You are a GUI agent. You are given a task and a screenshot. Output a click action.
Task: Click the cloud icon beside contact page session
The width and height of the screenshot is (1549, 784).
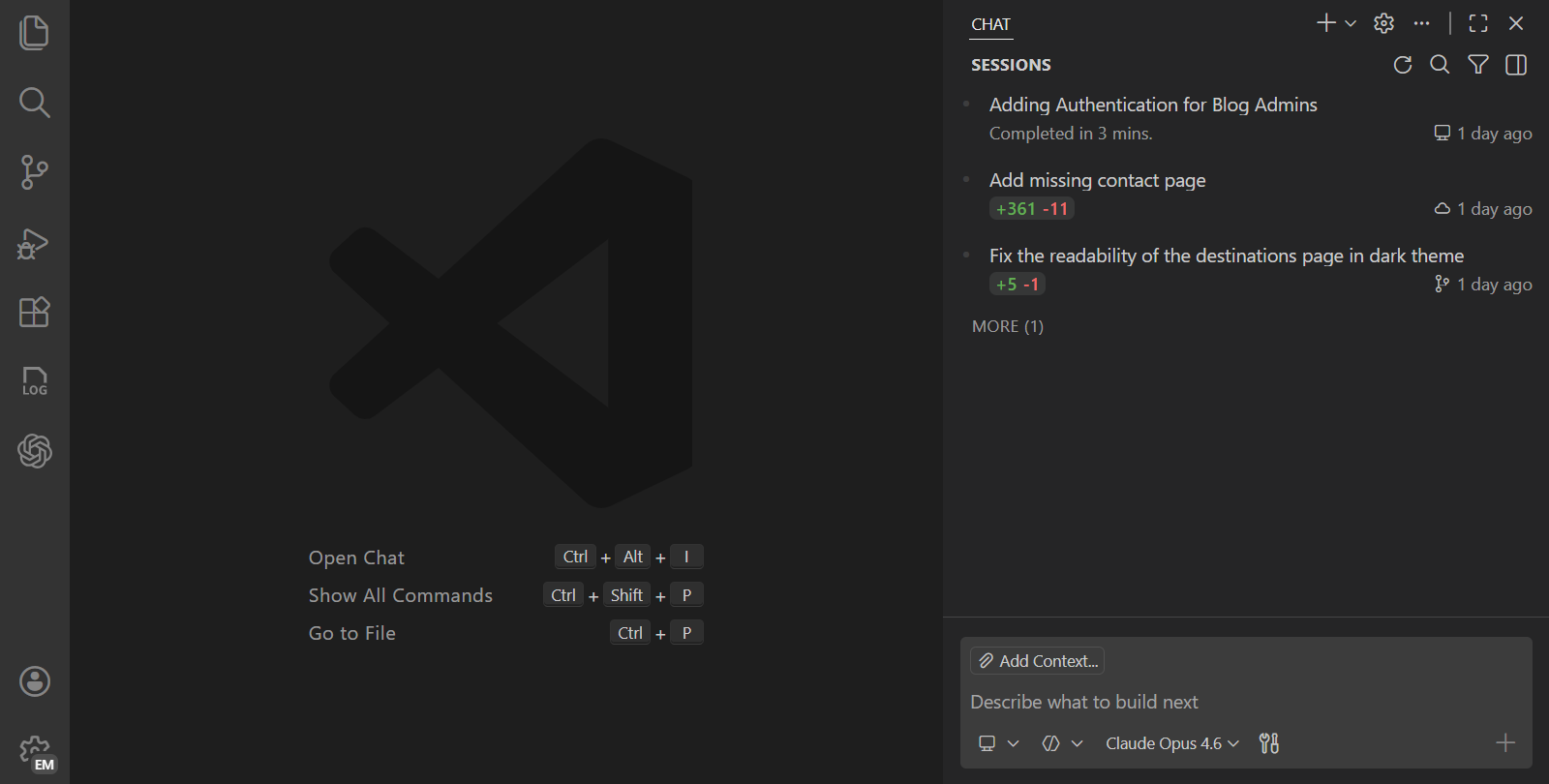[x=1443, y=208]
